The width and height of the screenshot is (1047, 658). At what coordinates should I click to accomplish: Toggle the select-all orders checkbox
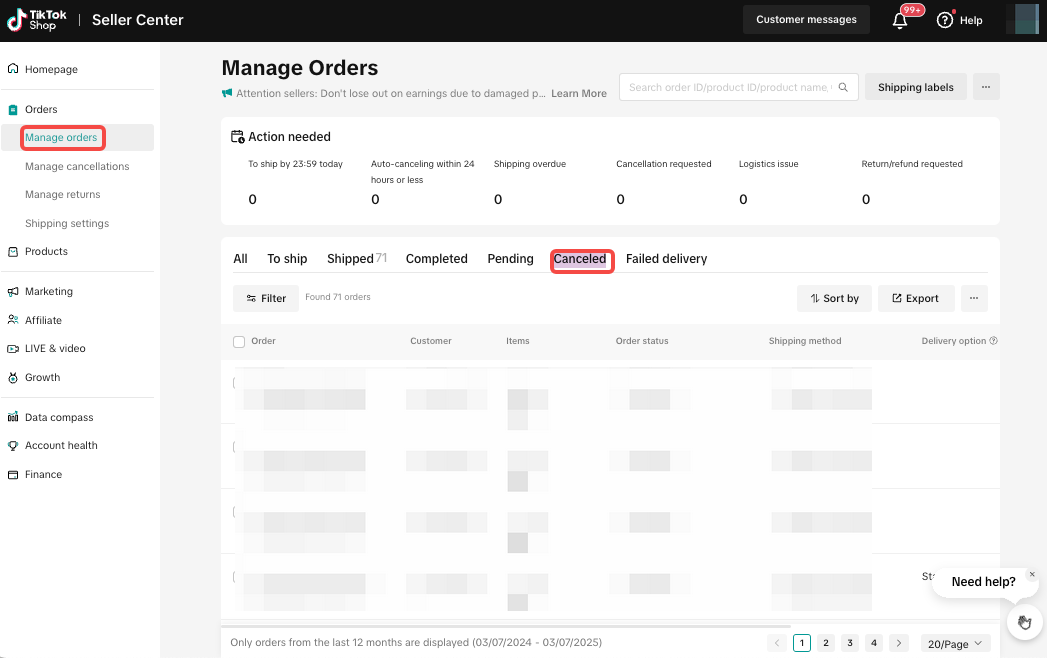[x=239, y=342]
